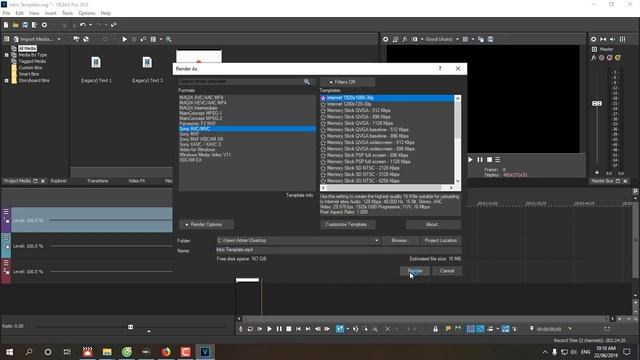Click Play in the timeline transport bar
The image size is (640, 360).
pos(269,329)
